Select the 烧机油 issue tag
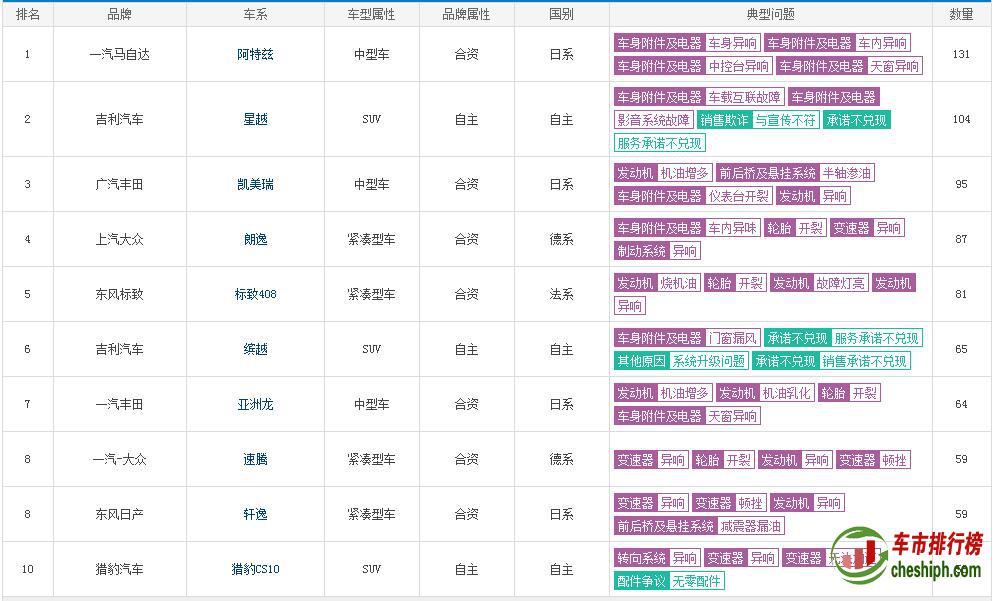This screenshot has height=601, width=995. [x=678, y=283]
